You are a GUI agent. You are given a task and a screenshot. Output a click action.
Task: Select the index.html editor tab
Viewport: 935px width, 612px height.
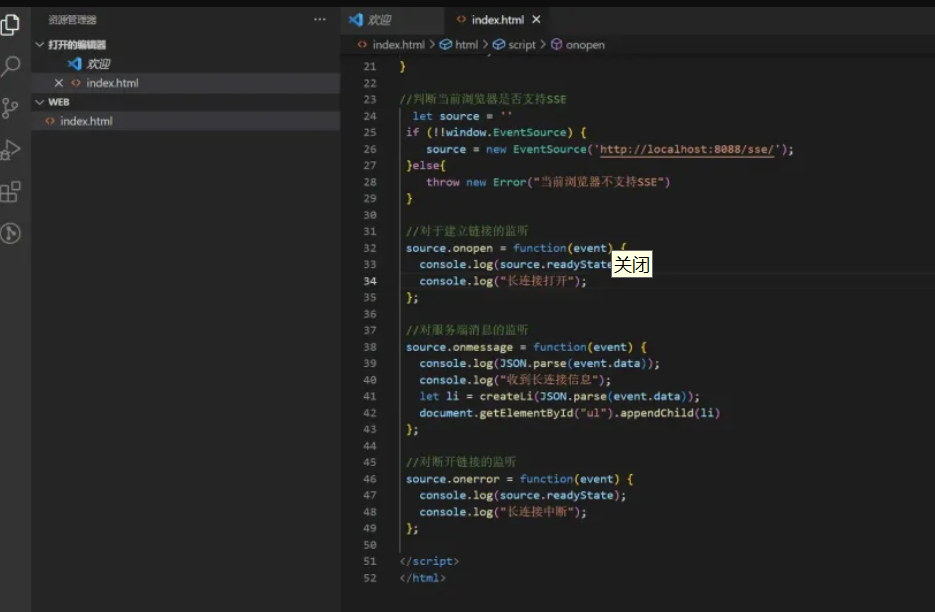tap(497, 20)
